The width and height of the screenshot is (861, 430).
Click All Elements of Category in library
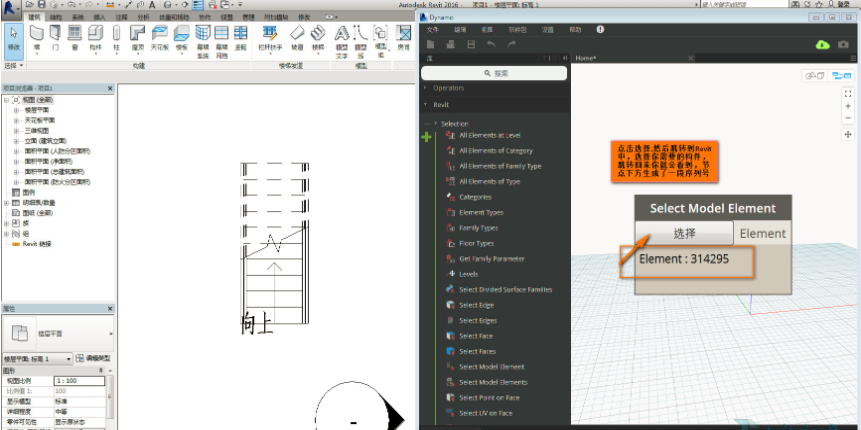[496, 150]
